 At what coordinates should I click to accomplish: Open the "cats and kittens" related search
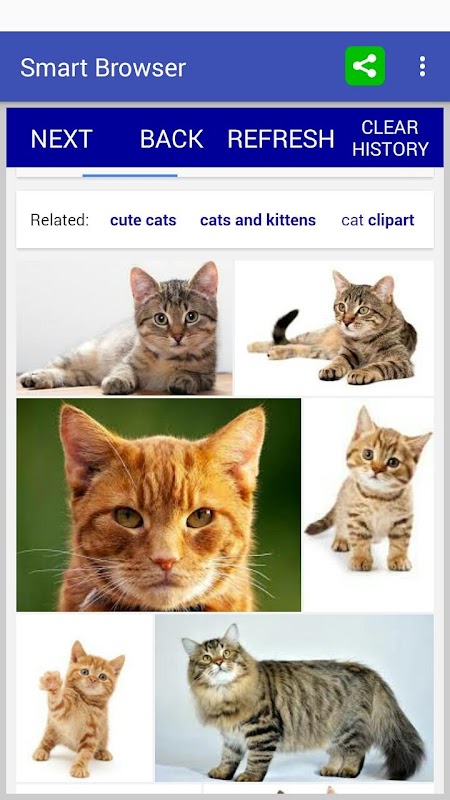tap(258, 220)
